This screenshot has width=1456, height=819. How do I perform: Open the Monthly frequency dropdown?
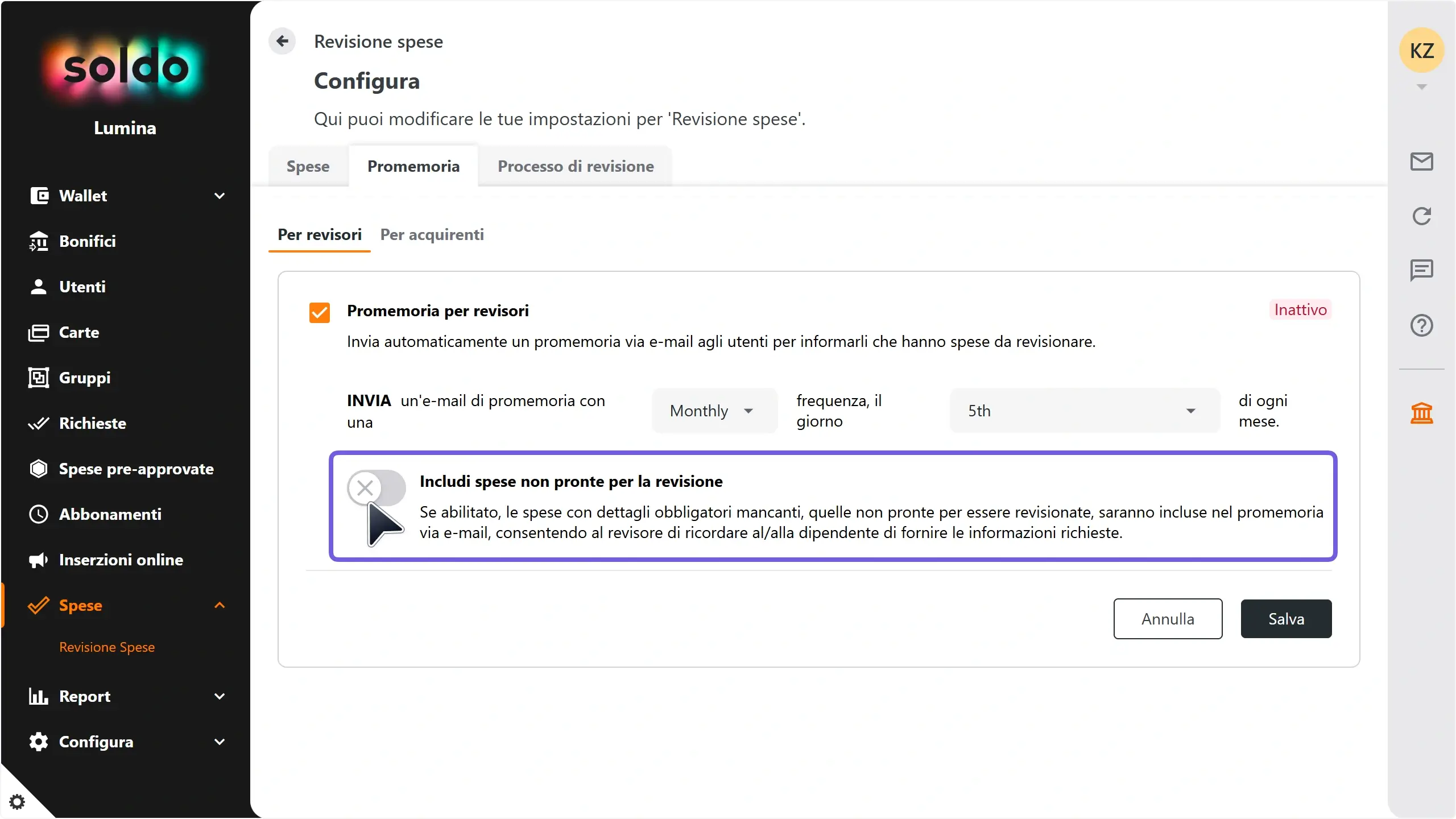pos(714,411)
